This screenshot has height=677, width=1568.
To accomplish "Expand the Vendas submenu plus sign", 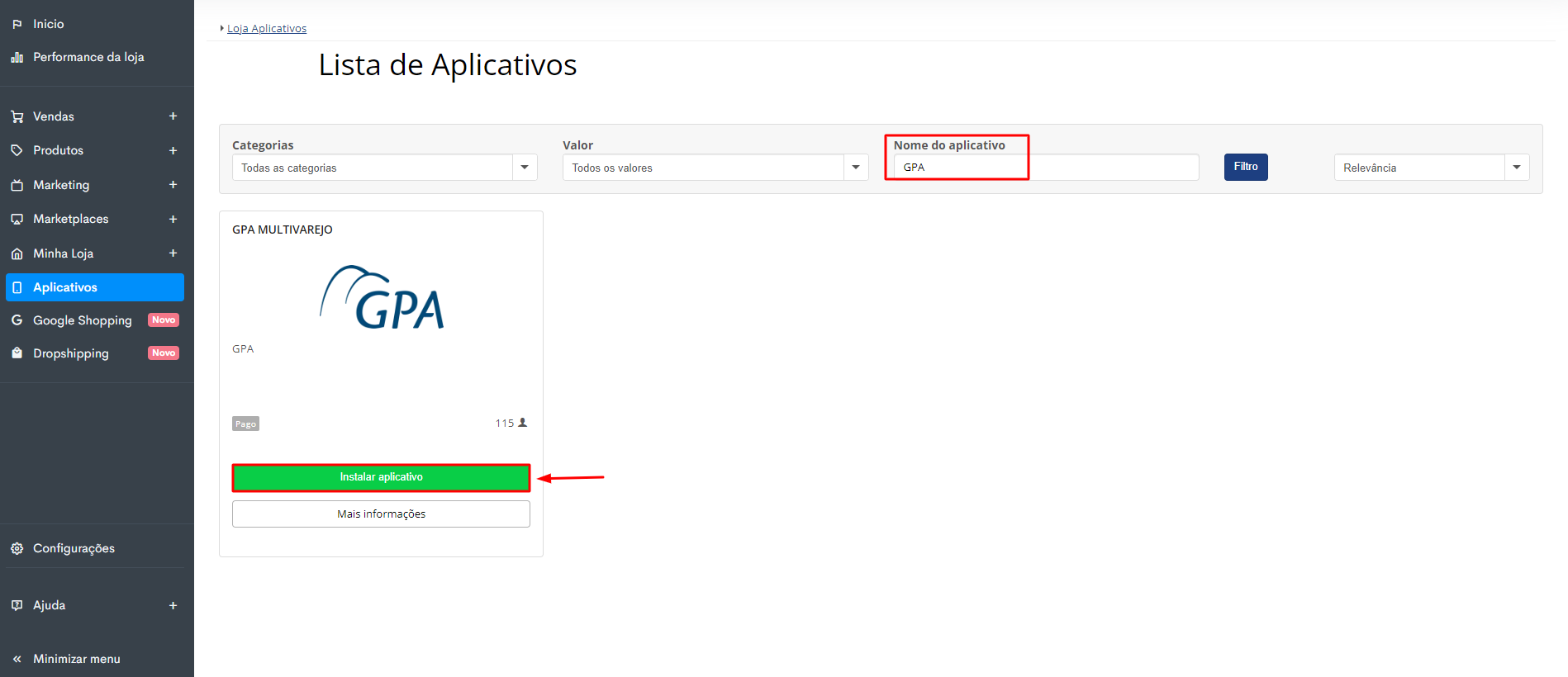I will 173,116.
